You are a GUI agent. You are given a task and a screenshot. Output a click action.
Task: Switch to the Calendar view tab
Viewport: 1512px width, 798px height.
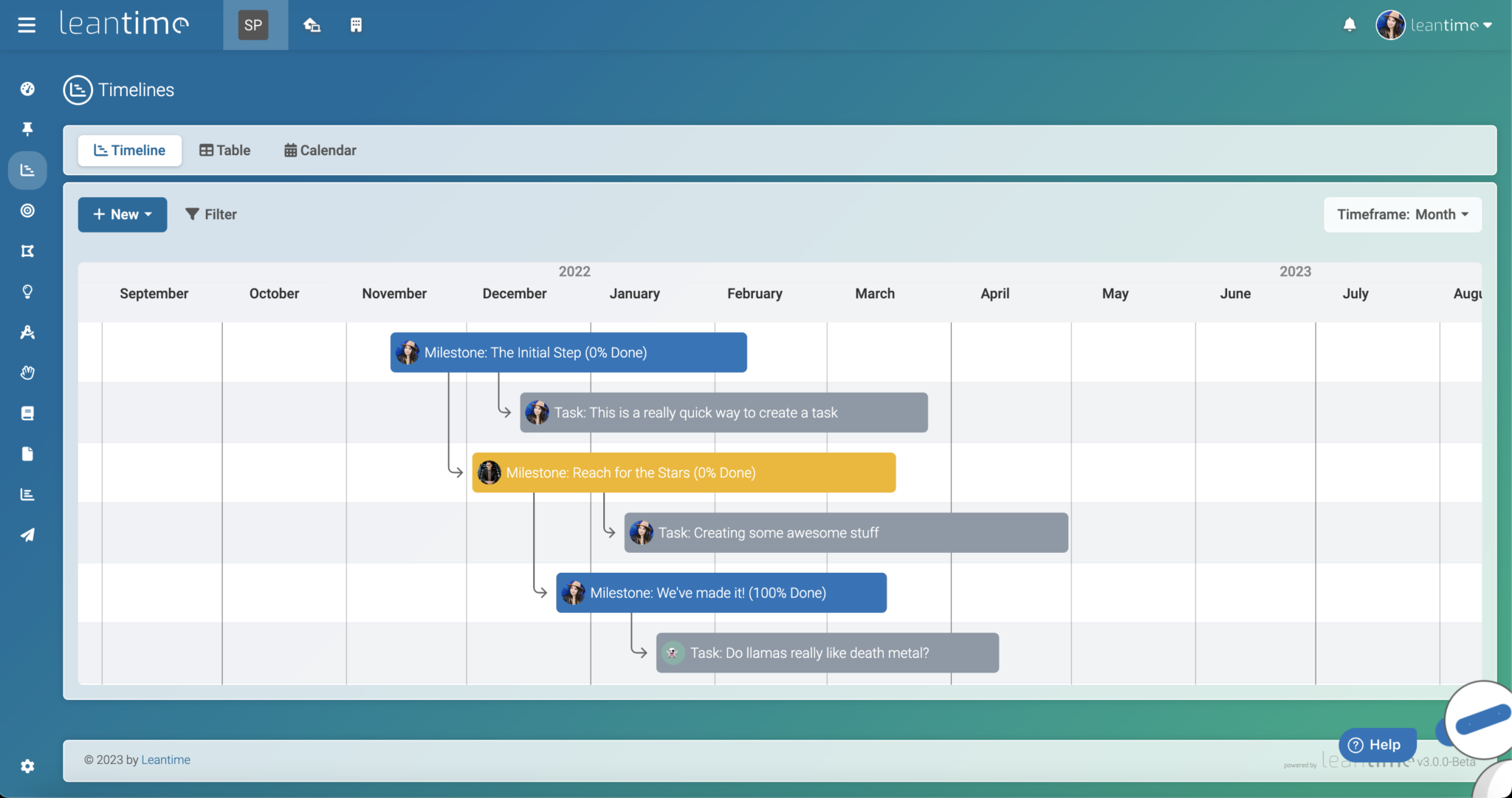[320, 150]
